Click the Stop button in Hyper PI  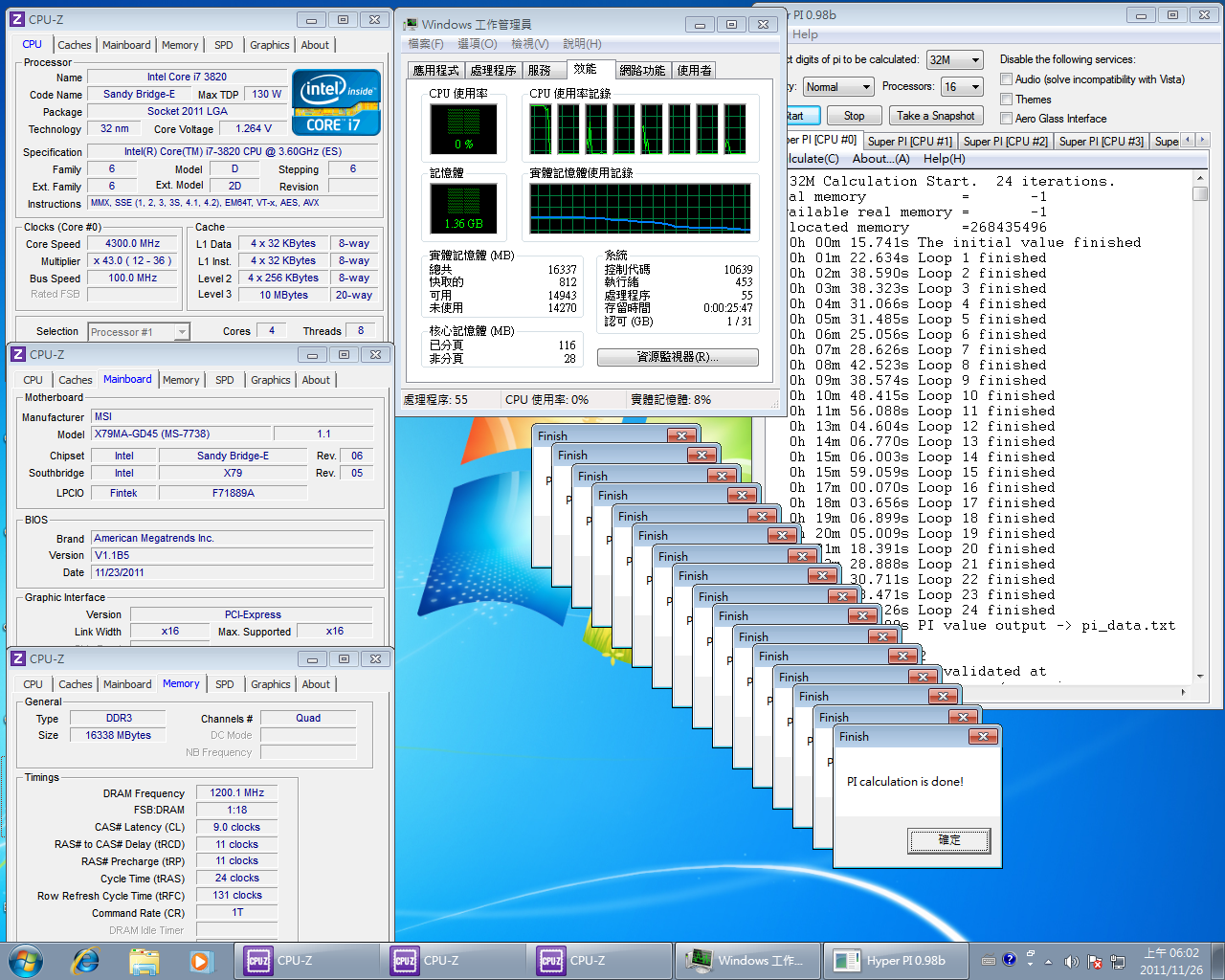854,116
